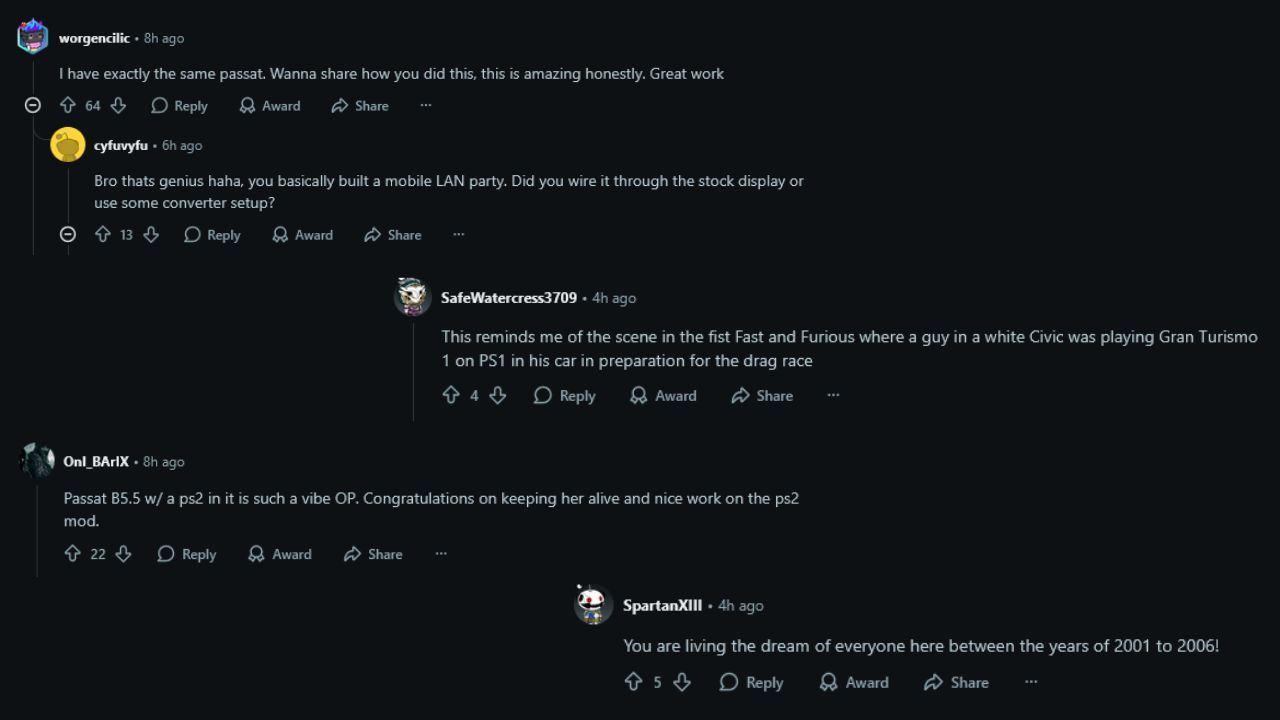Viewport: 1280px width, 720px height.
Task: Upvote worgencilic's Passat comment
Action: pyautogui.click(x=68, y=105)
